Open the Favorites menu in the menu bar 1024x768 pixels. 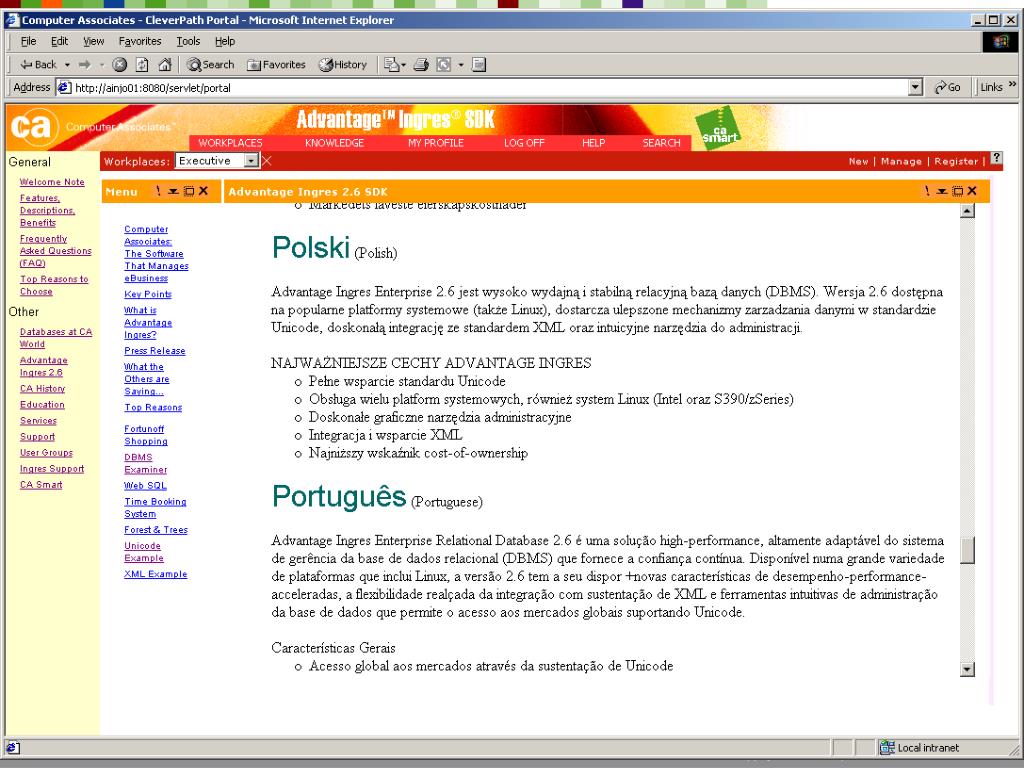(x=140, y=41)
